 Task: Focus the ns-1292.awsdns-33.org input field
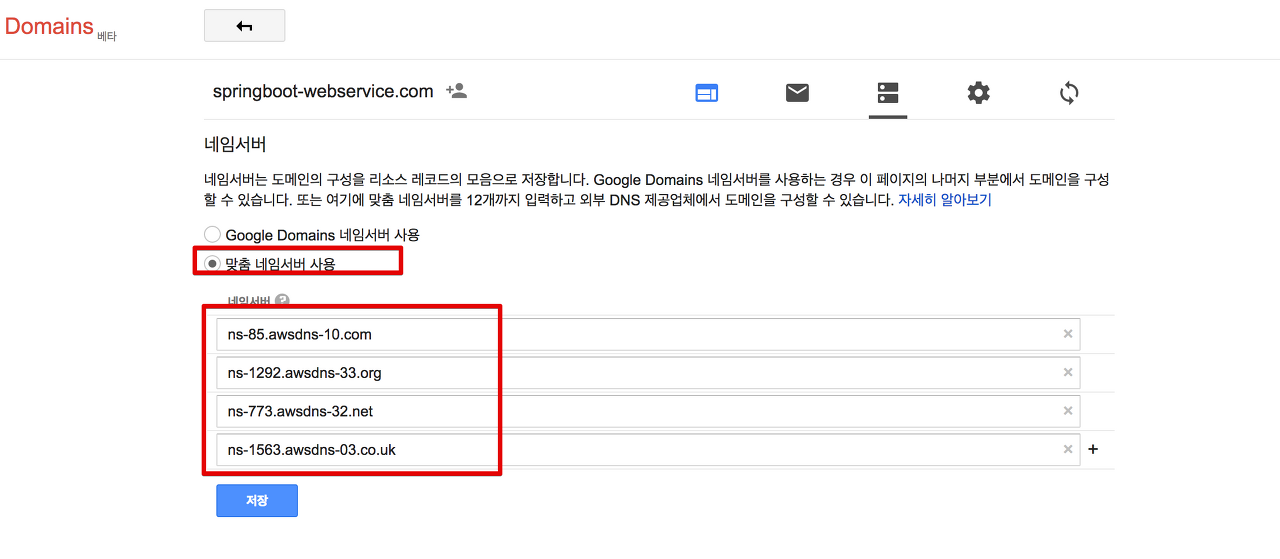(648, 373)
